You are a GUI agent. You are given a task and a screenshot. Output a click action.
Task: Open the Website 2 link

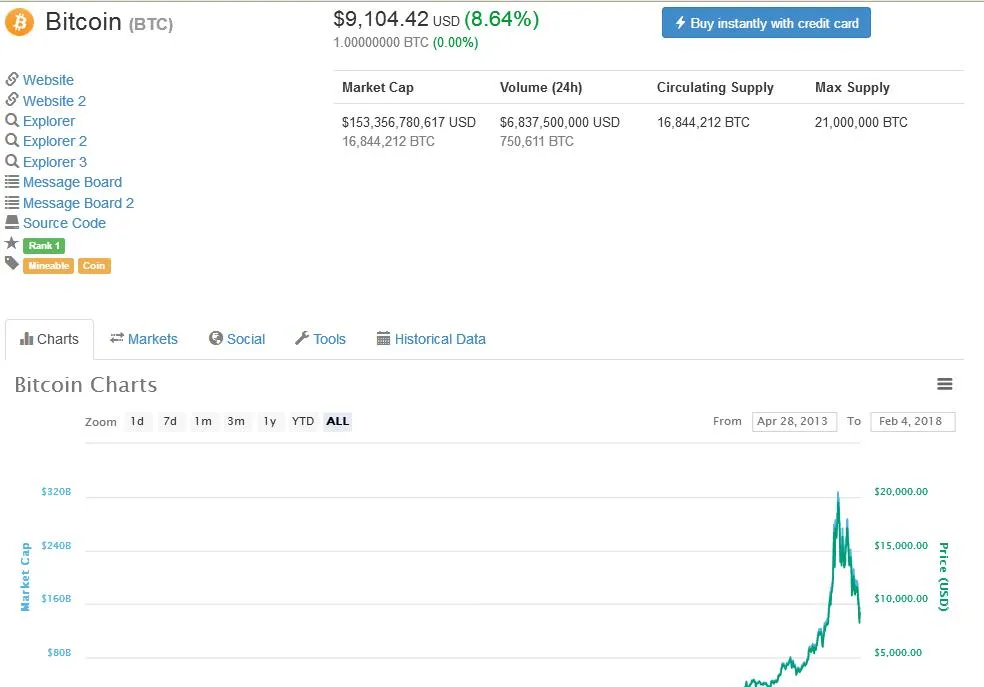55,100
